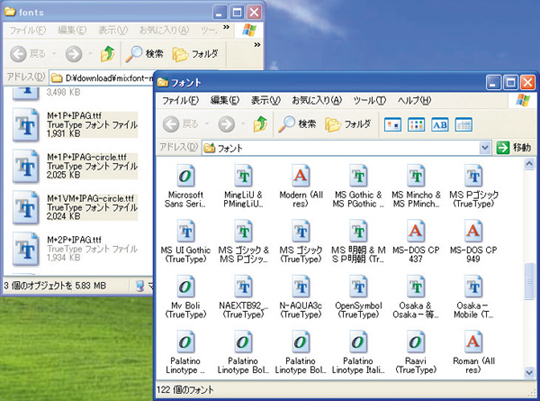Click Up folder button in fonts window
The height and width of the screenshot is (401, 540).
pyautogui.click(x=108, y=54)
